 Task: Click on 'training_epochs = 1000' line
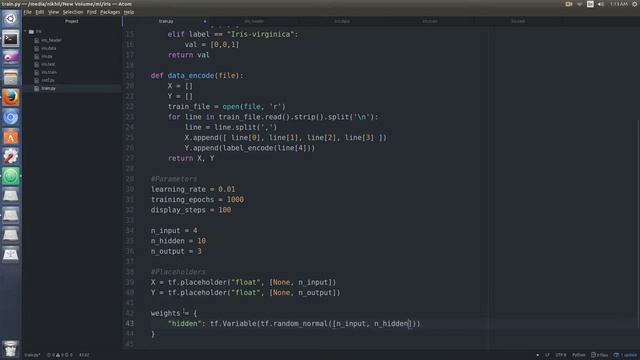click(x=197, y=200)
